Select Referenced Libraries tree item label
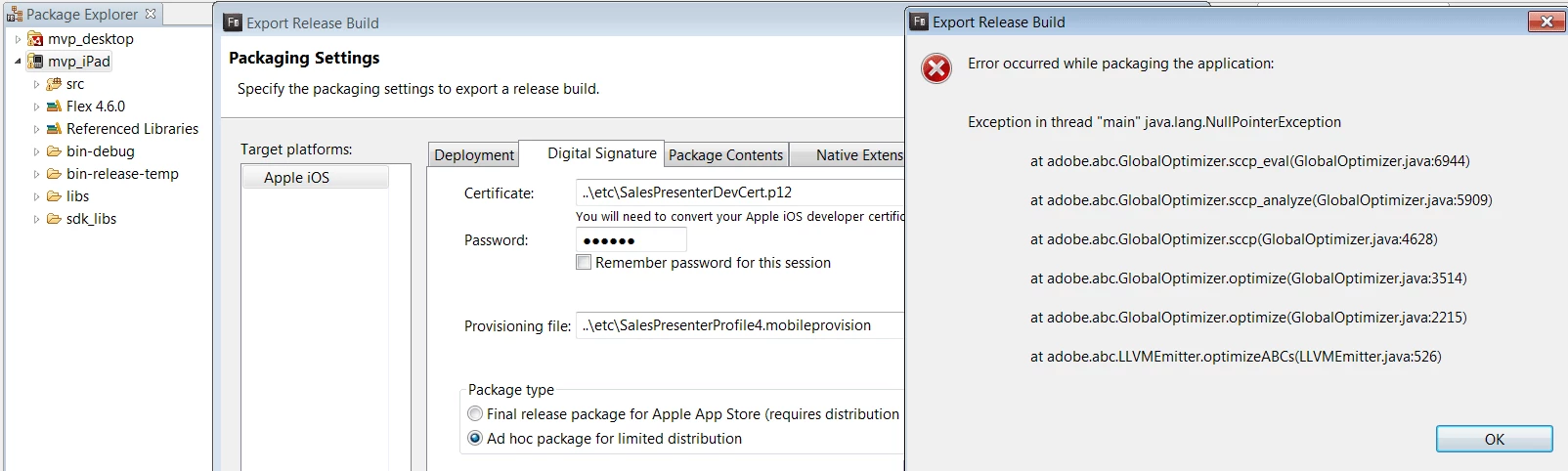Screen dimensions: 1568x471 click(133, 129)
